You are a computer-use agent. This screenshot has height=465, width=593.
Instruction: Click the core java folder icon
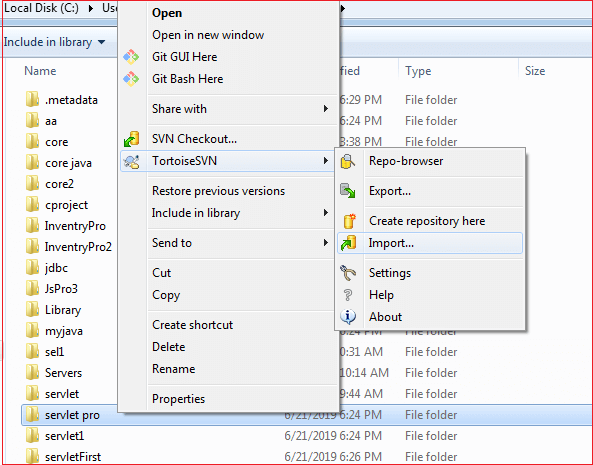[32, 163]
